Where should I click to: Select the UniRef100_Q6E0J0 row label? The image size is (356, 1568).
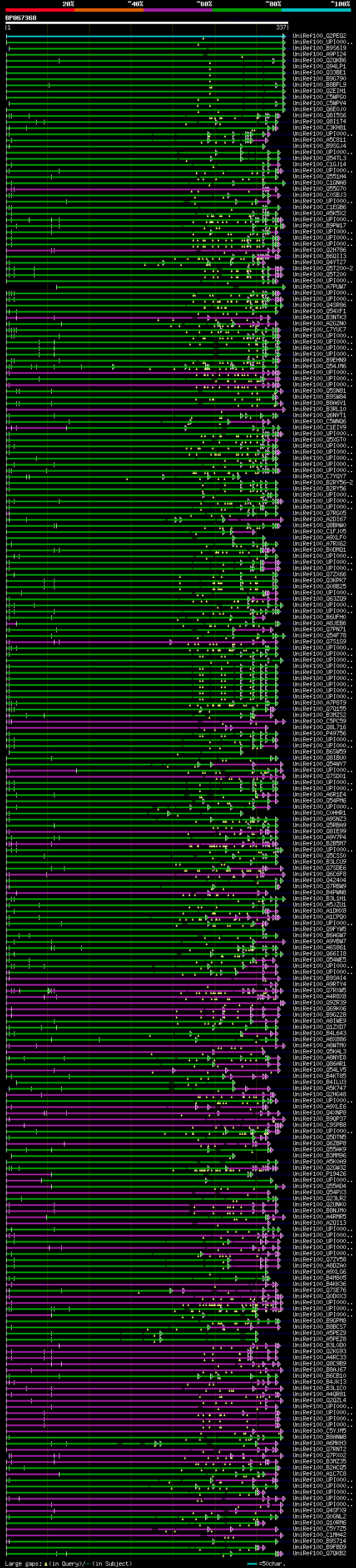[x=319, y=110]
